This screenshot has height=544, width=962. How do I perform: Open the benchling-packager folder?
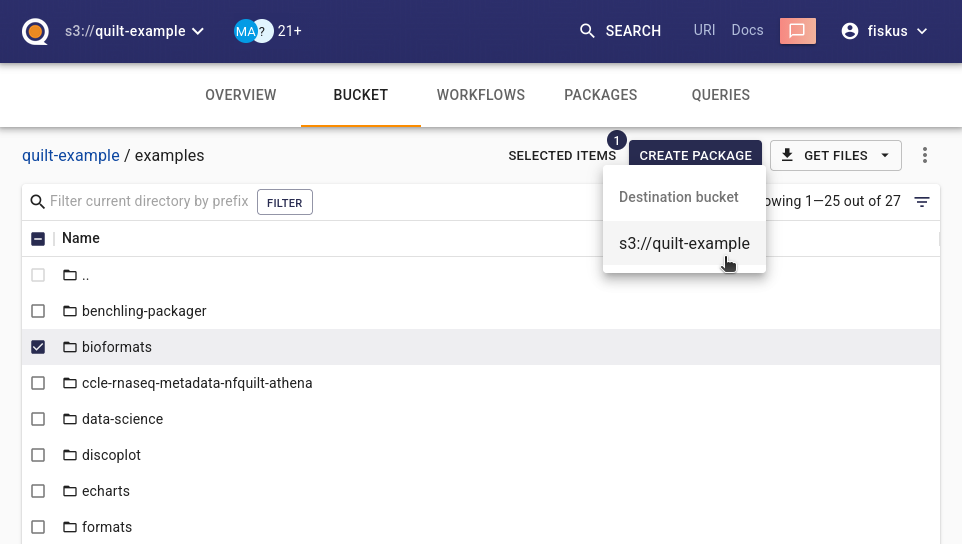click(x=144, y=311)
